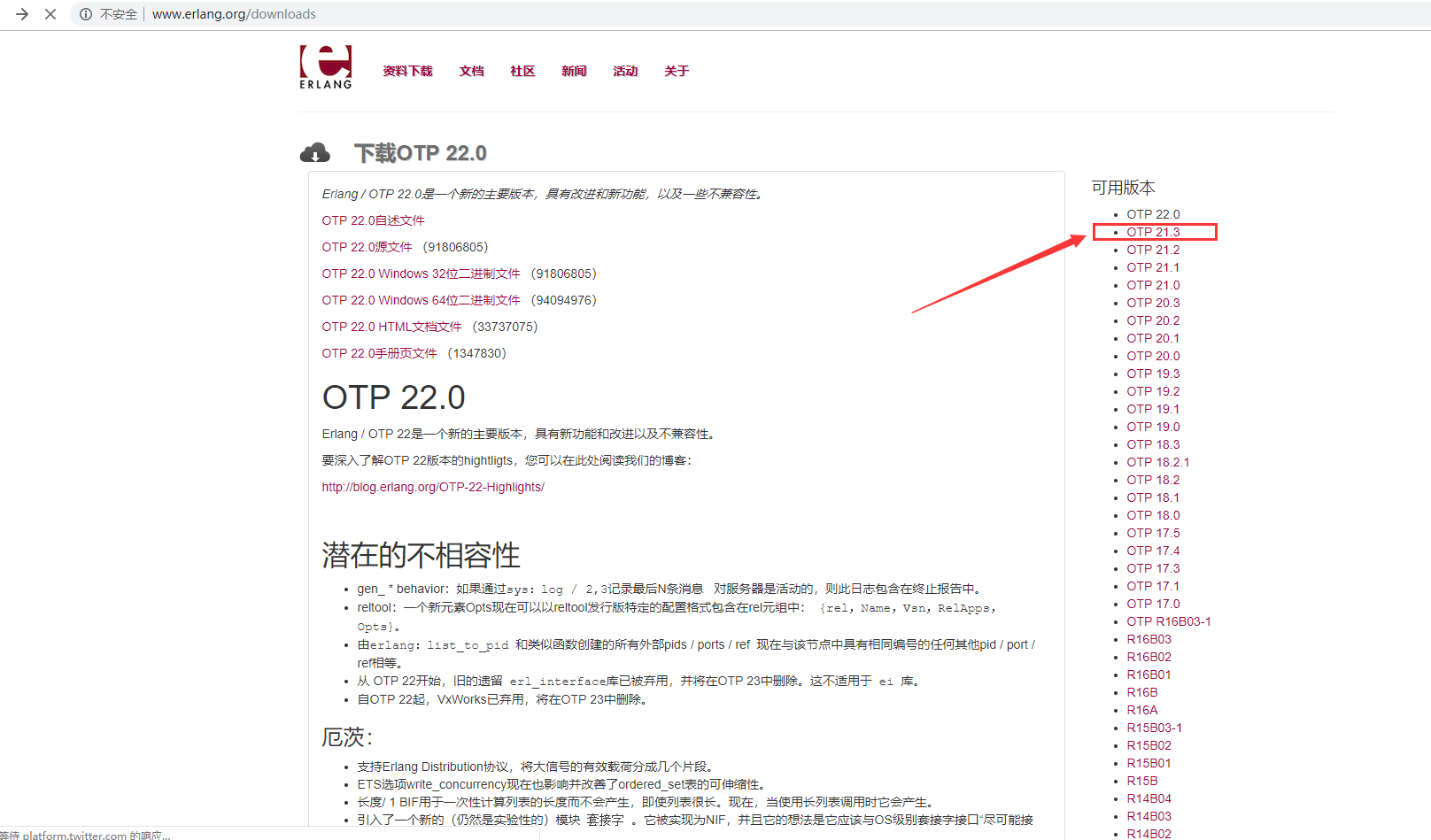Download OTP 22.0 Windows 64位二进制文件

coord(421,300)
